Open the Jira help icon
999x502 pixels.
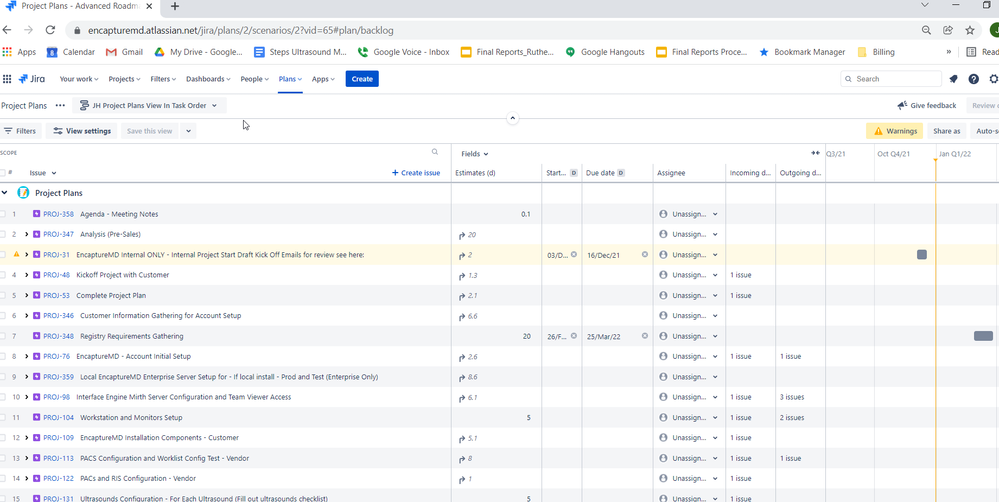click(973, 79)
